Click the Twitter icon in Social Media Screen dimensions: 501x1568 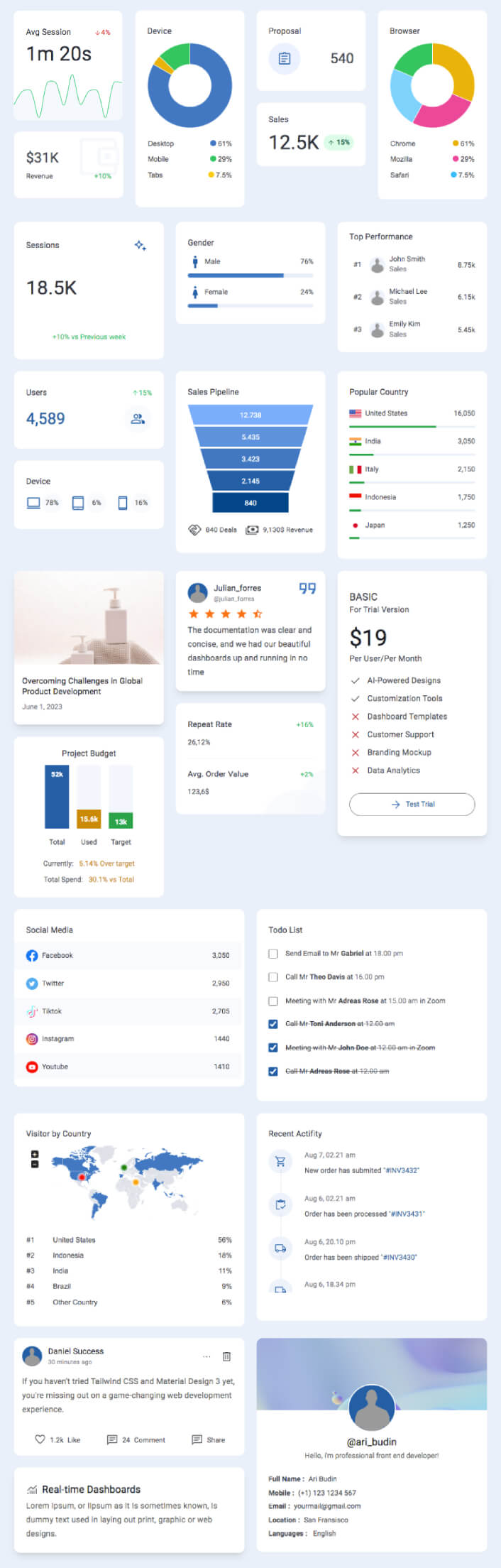tap(32, 984)
